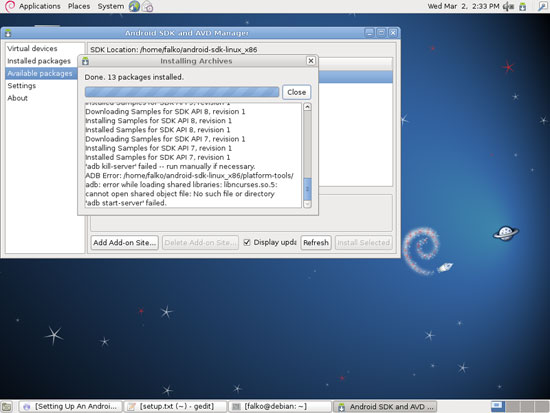Image resolution: width=550 pixels, height=413 pixels.
Task: Maximize the Android SDK and AVD Manager window
Action: point(381,33)
